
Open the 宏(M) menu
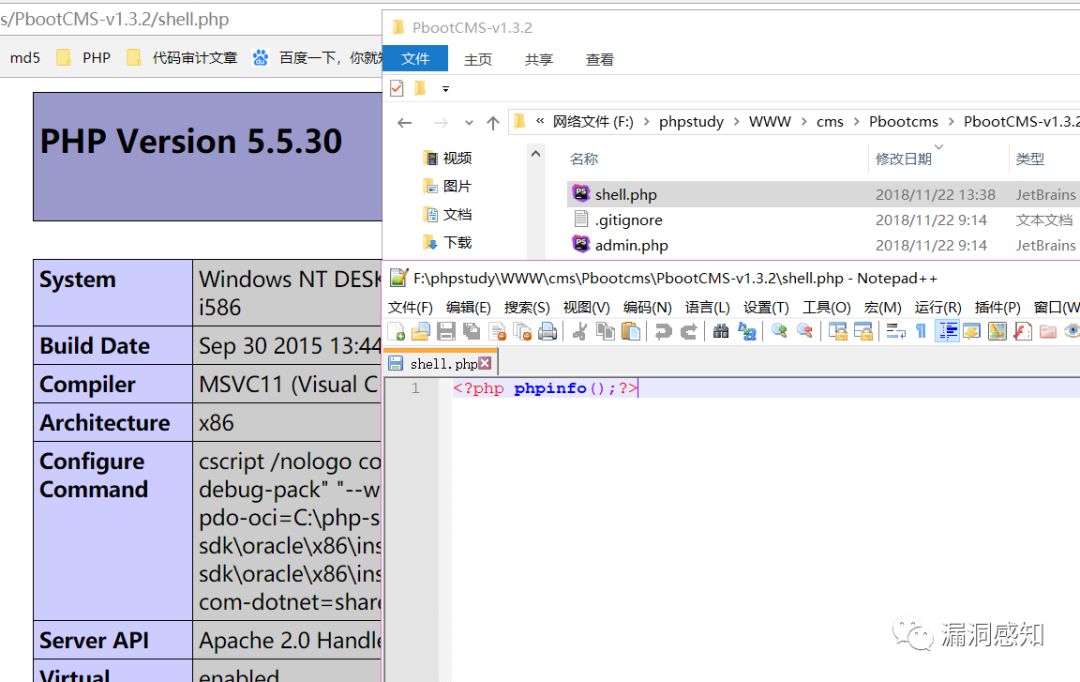click(882, 307)
